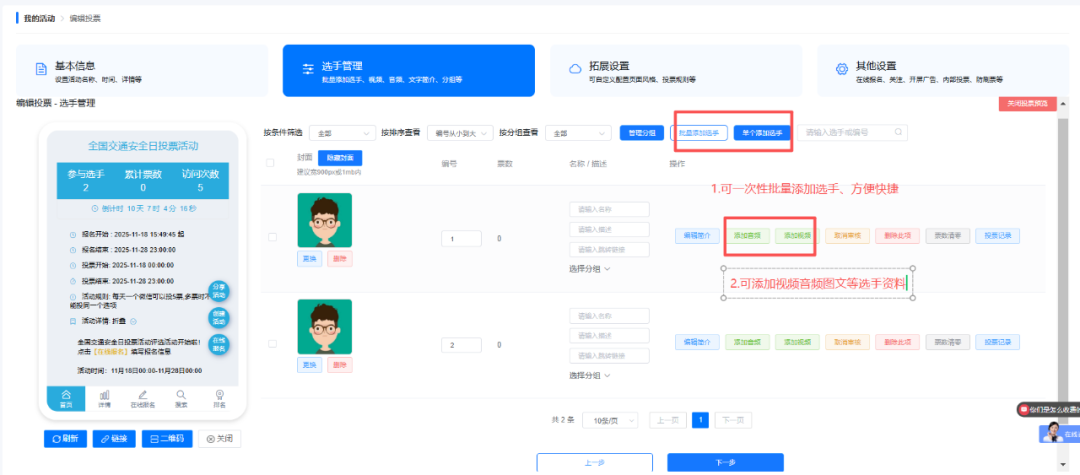Tap the 详情 chart icon in preview
Viewport: 1080px width, 475px height.
(x=104, y=397)
